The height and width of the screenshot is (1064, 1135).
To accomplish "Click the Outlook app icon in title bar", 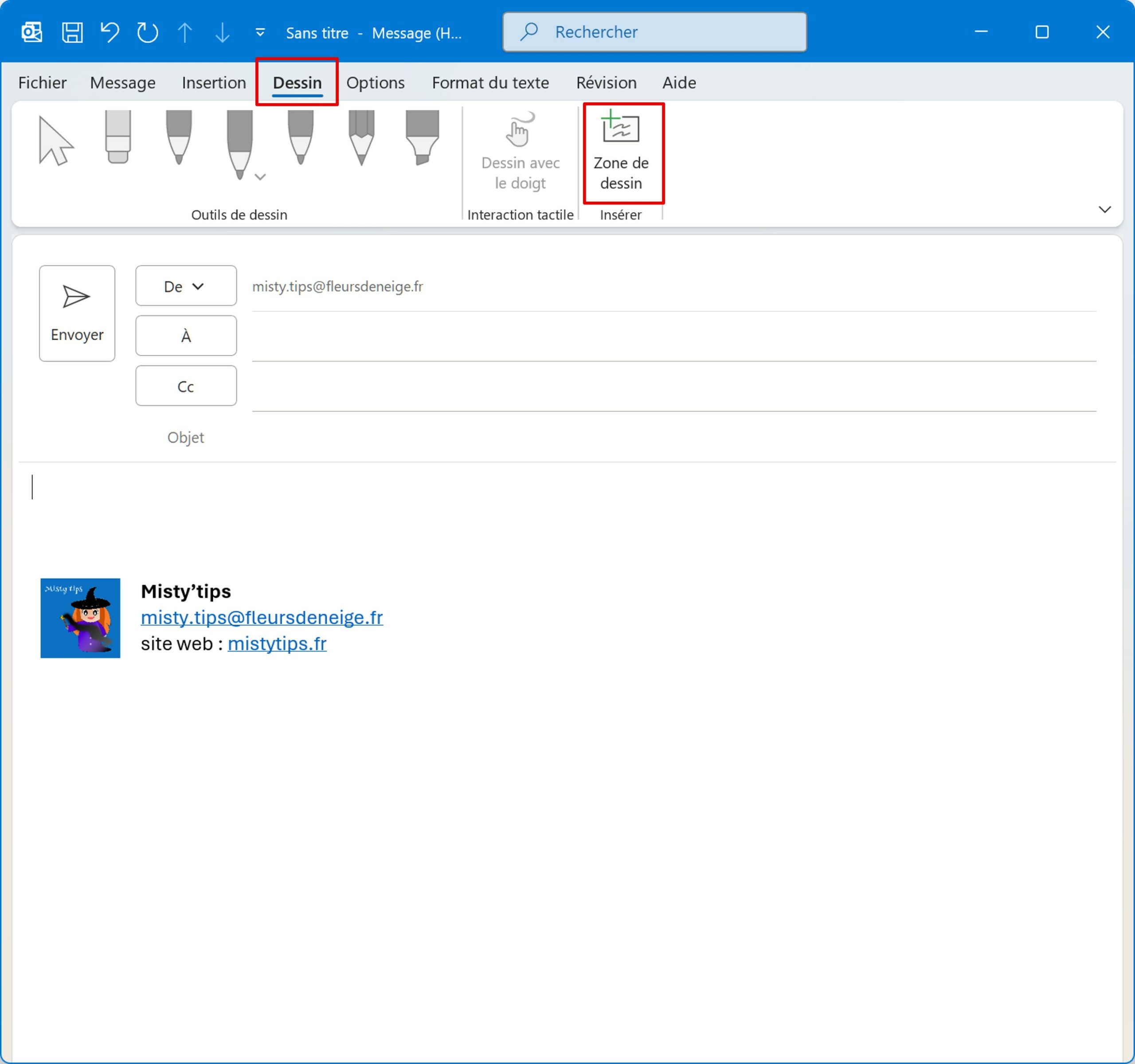I will click(x=32, y=32).
